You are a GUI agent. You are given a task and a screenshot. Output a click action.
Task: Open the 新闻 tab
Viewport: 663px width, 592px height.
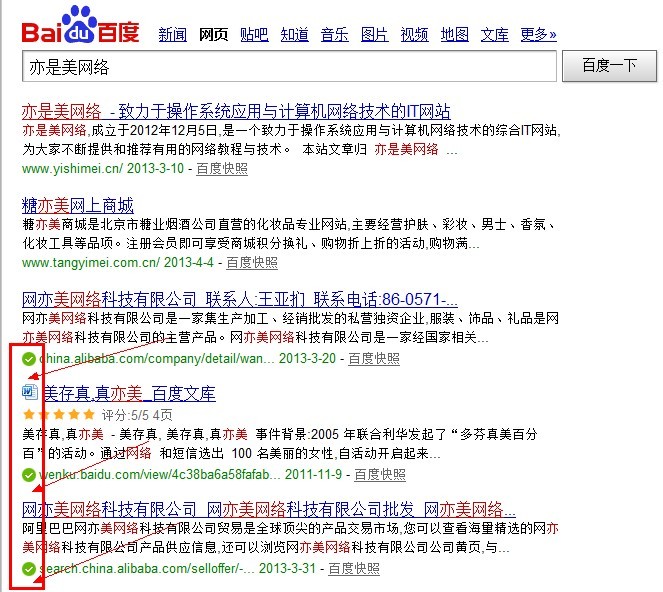[x=173, y=34]
